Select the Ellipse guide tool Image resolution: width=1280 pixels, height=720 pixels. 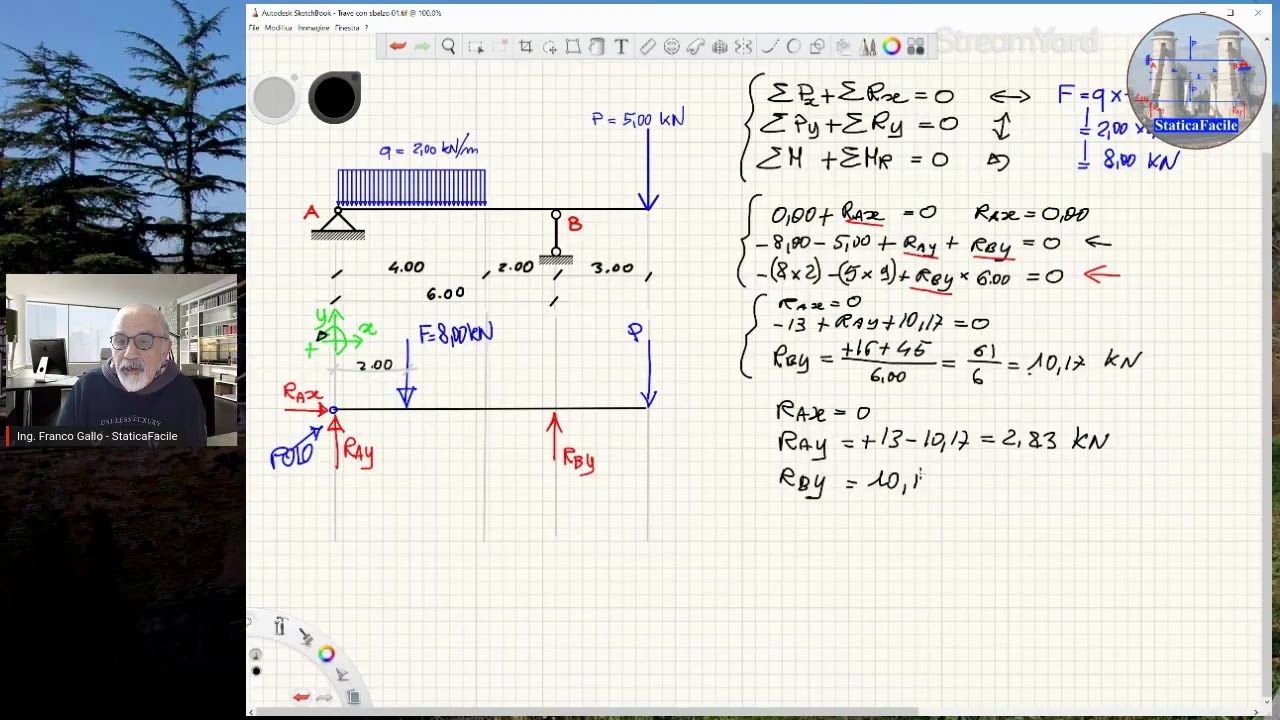[x=671, y=47]
